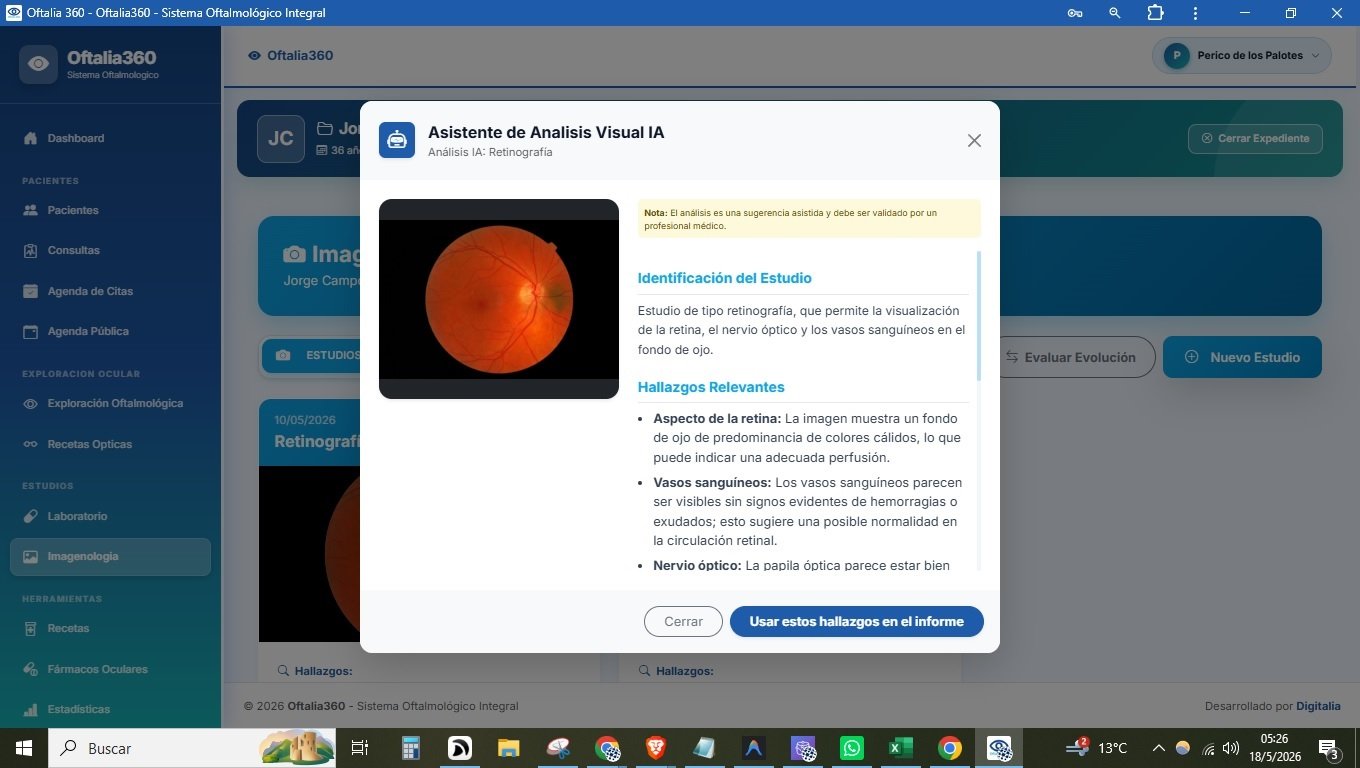Screen dimensions: 1360x768
Task: Click 'Usar estos hallazgos en el informe'
Action: click(857, 621)
